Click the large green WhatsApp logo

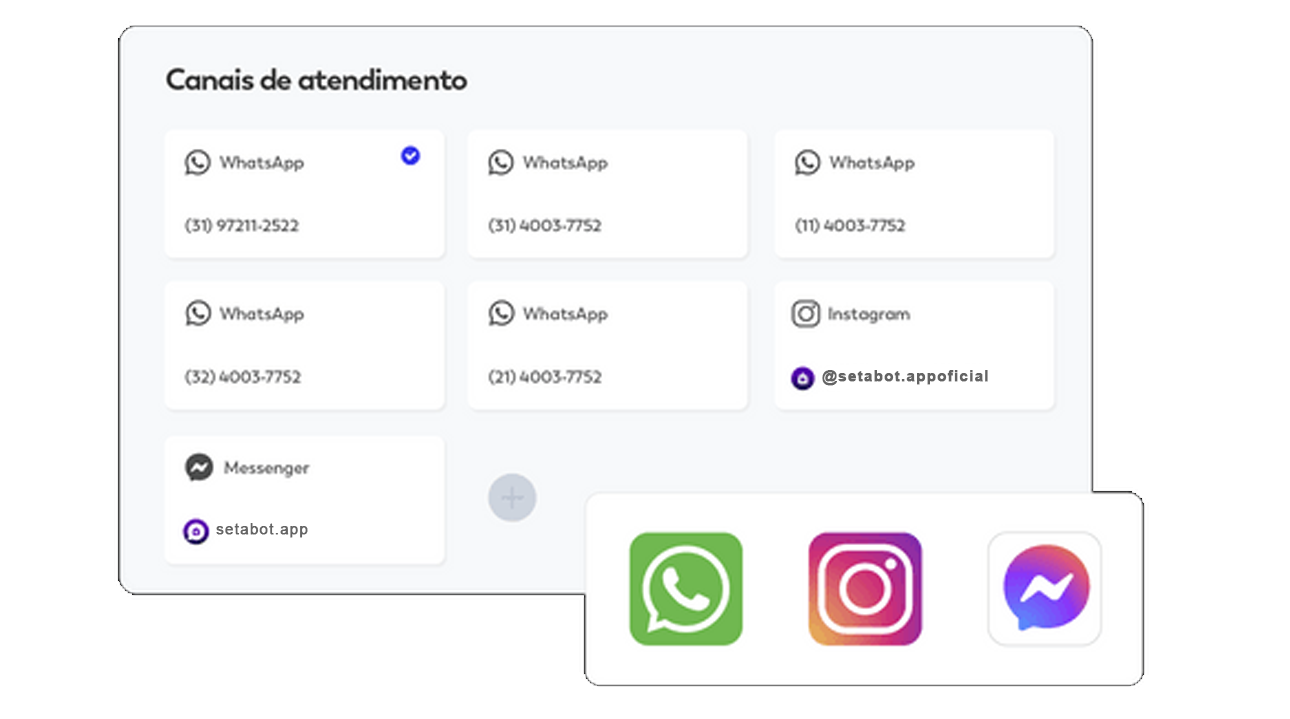[686, 589]
